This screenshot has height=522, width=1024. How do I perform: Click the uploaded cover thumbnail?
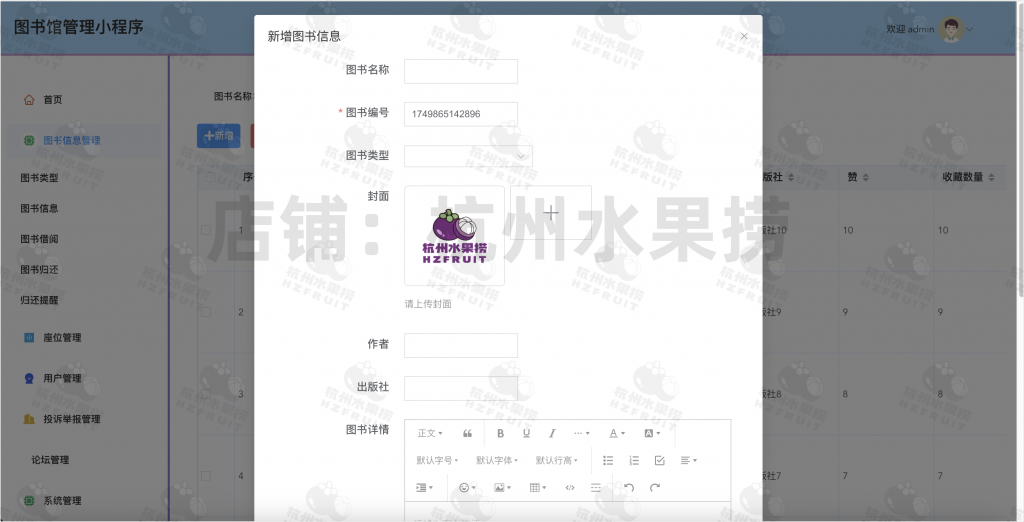tap(454, 236)
